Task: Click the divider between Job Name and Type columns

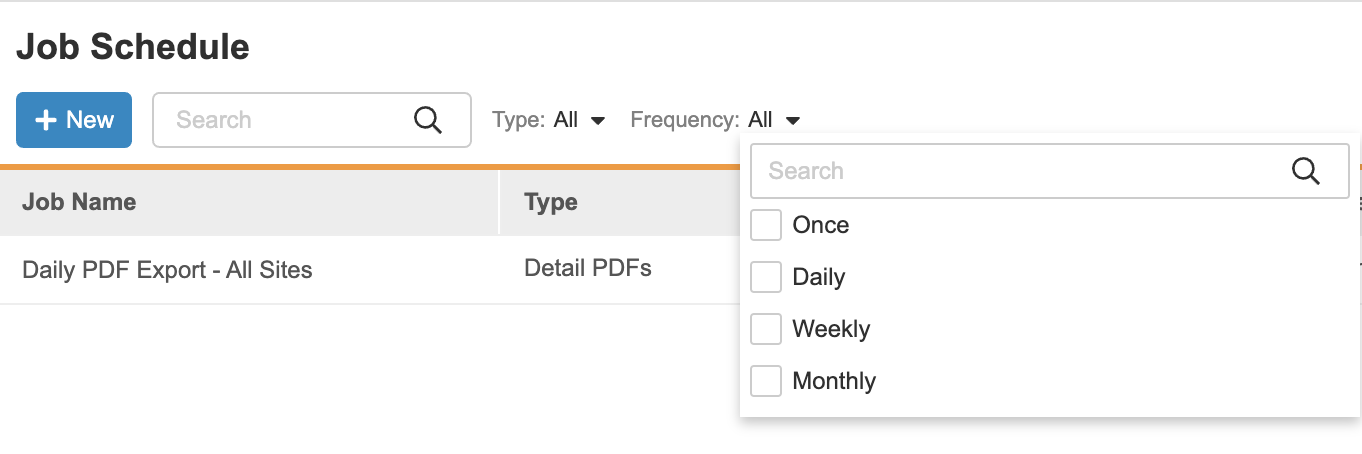Action: pyautogui.click(x=499, y=202)
